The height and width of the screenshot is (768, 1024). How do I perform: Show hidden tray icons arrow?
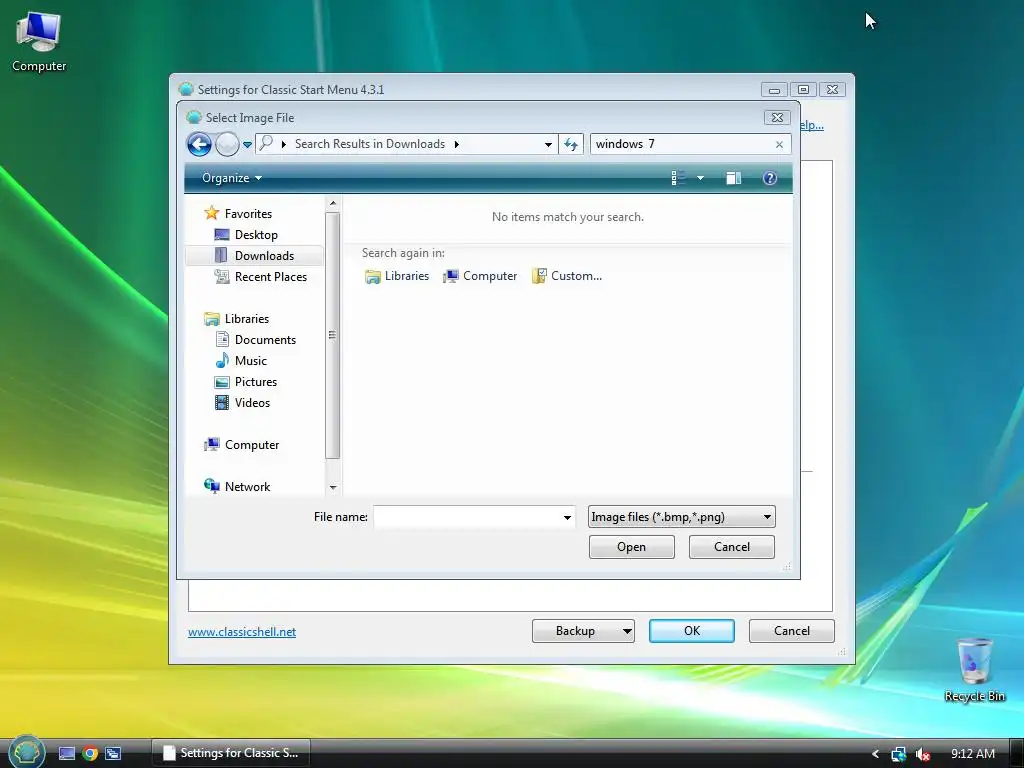[x=876, y=754]
